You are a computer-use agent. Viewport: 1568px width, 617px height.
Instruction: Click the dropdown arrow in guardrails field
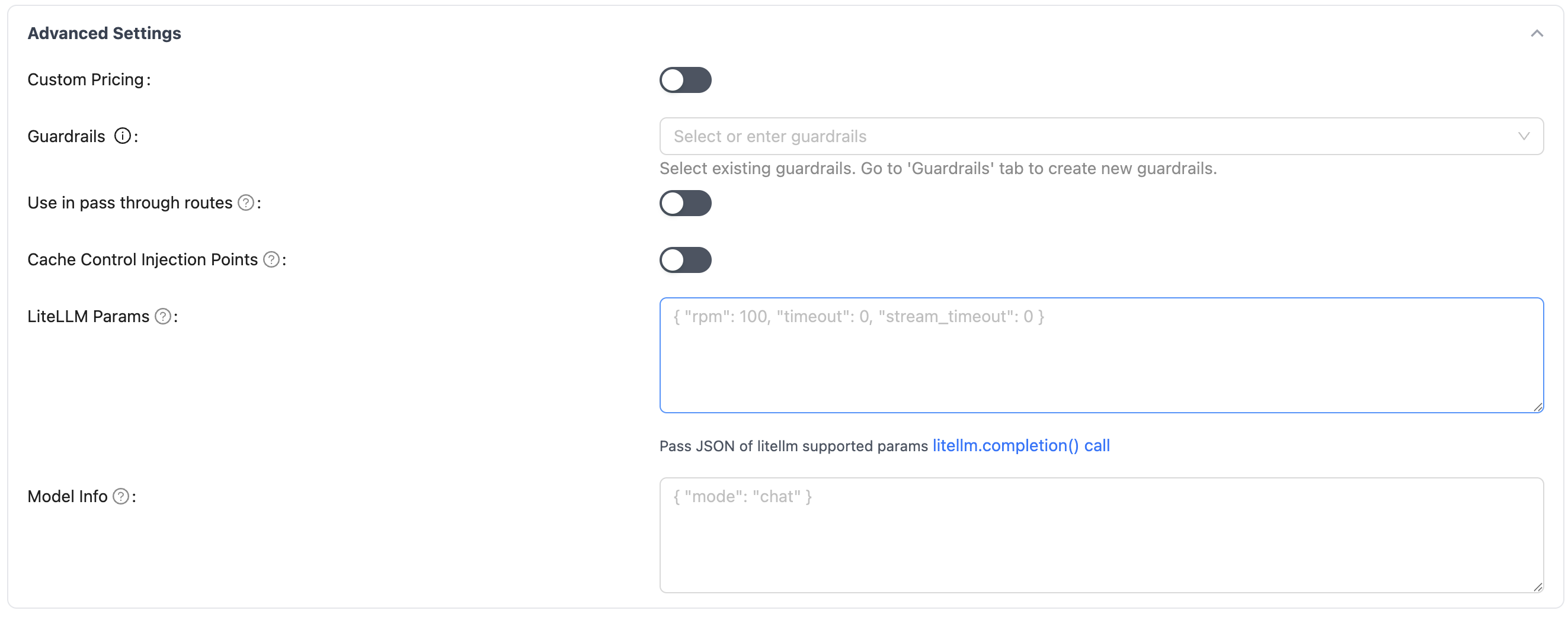[1524, 136]
